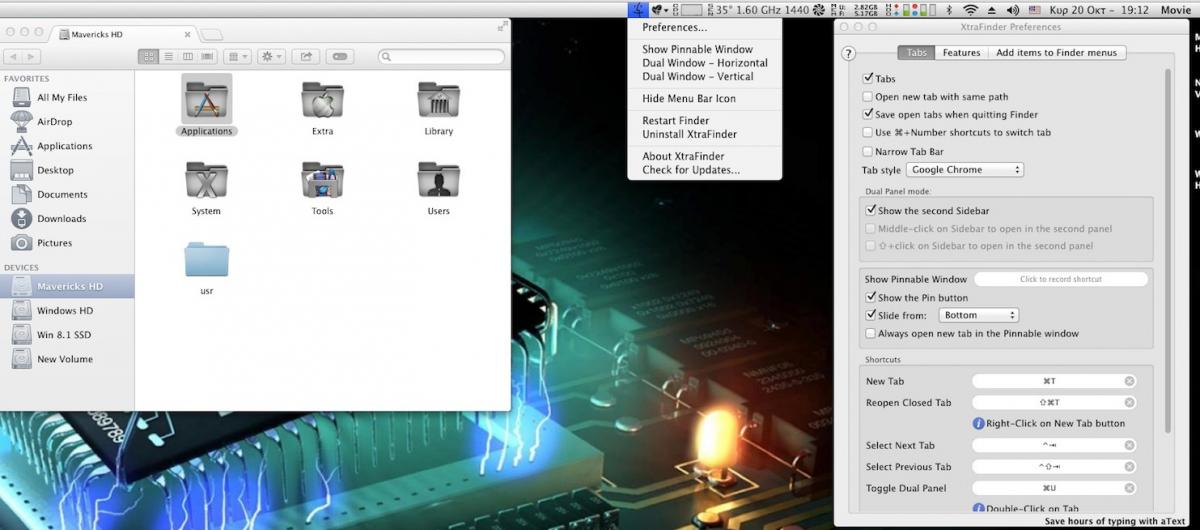The height and width of the screenshot is (530, 1200).
Task: Switch Finder to icon view
Action: 149,57
